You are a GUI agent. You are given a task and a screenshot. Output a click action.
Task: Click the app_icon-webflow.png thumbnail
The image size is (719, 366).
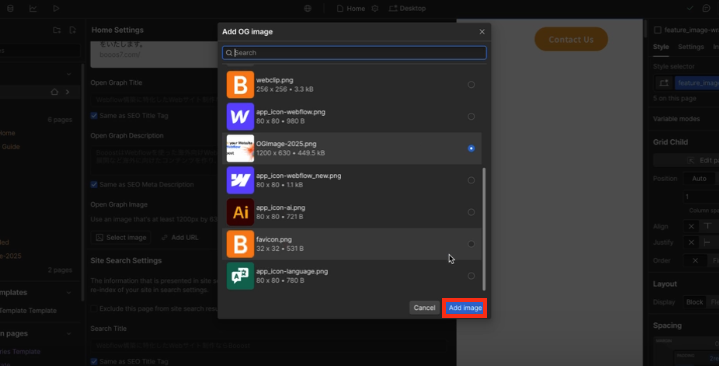click(240, 116)
